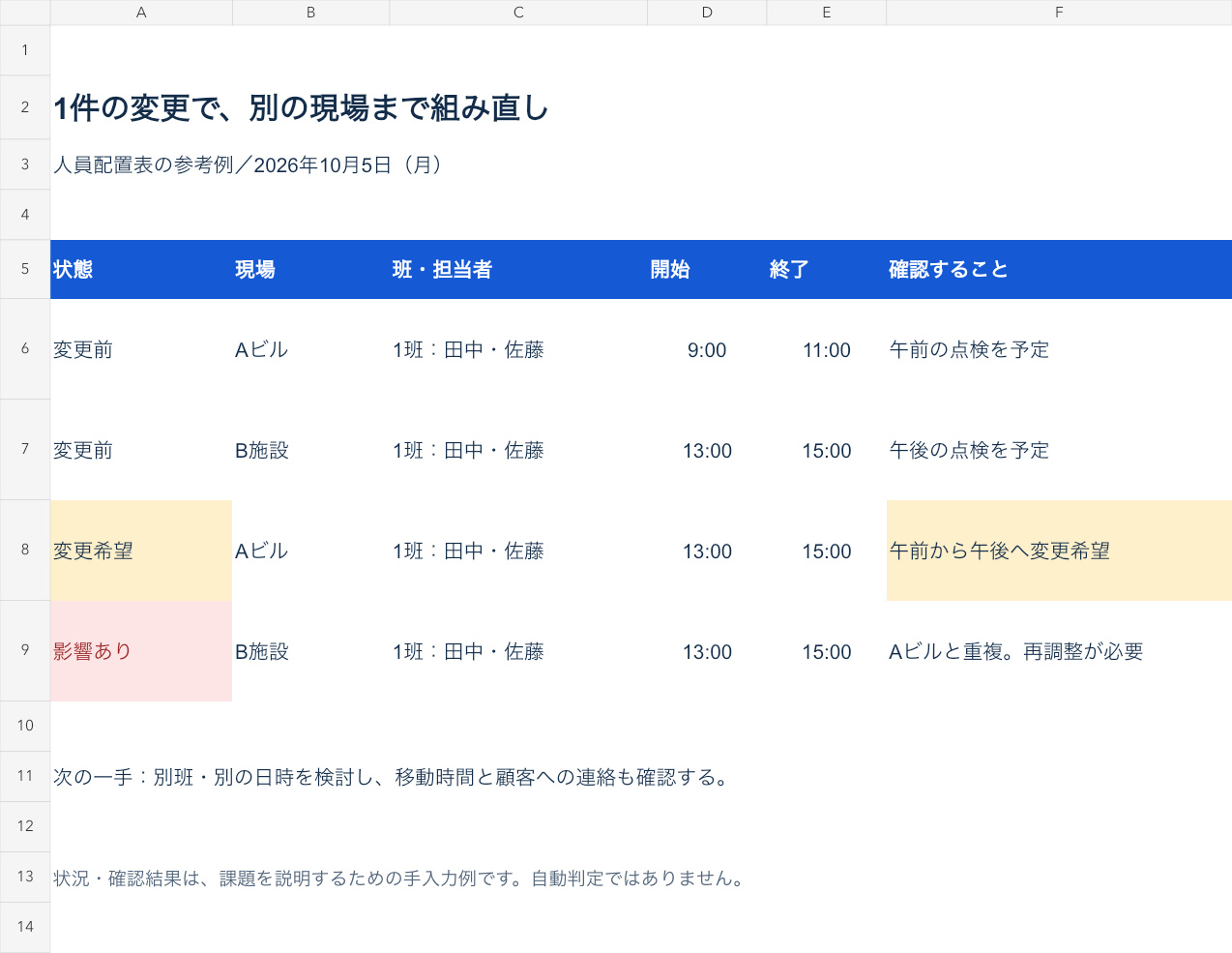
Task: Select 'B施設' cell in row 9
Action: coord(310,651)
